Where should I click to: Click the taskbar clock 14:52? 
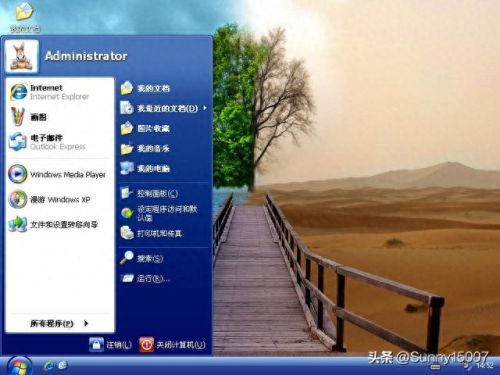coord(485,366)
